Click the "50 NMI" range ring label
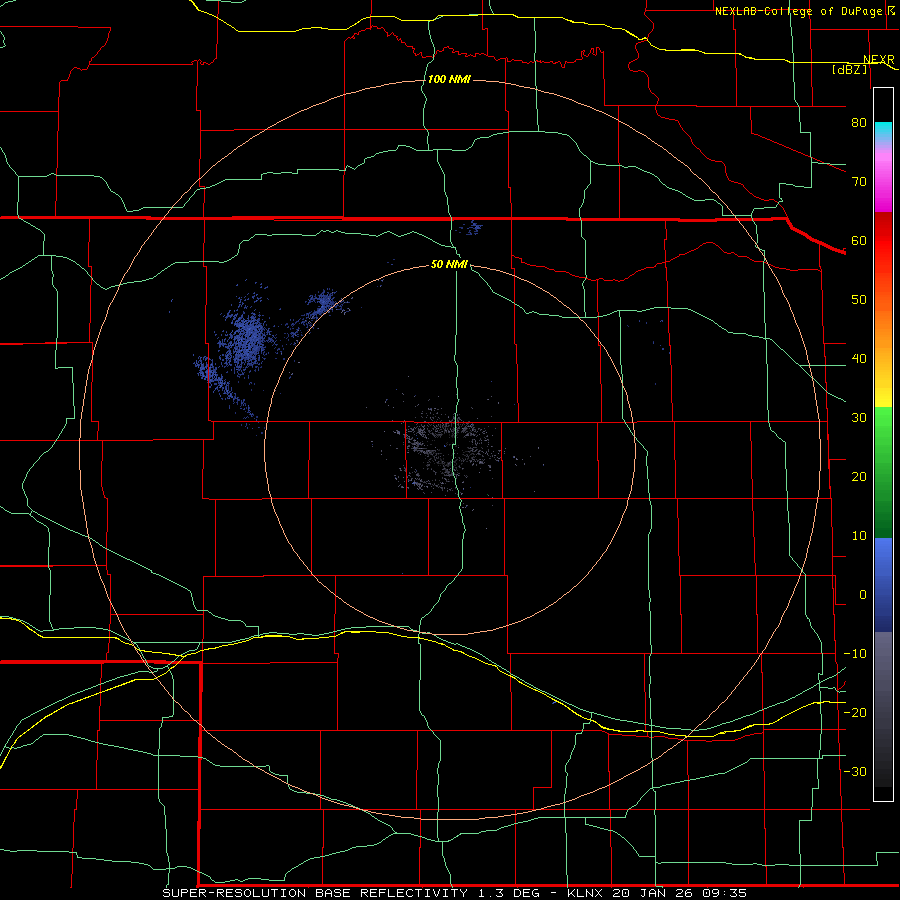The height and width of the screenshot is (900, 900). point(449,264)
